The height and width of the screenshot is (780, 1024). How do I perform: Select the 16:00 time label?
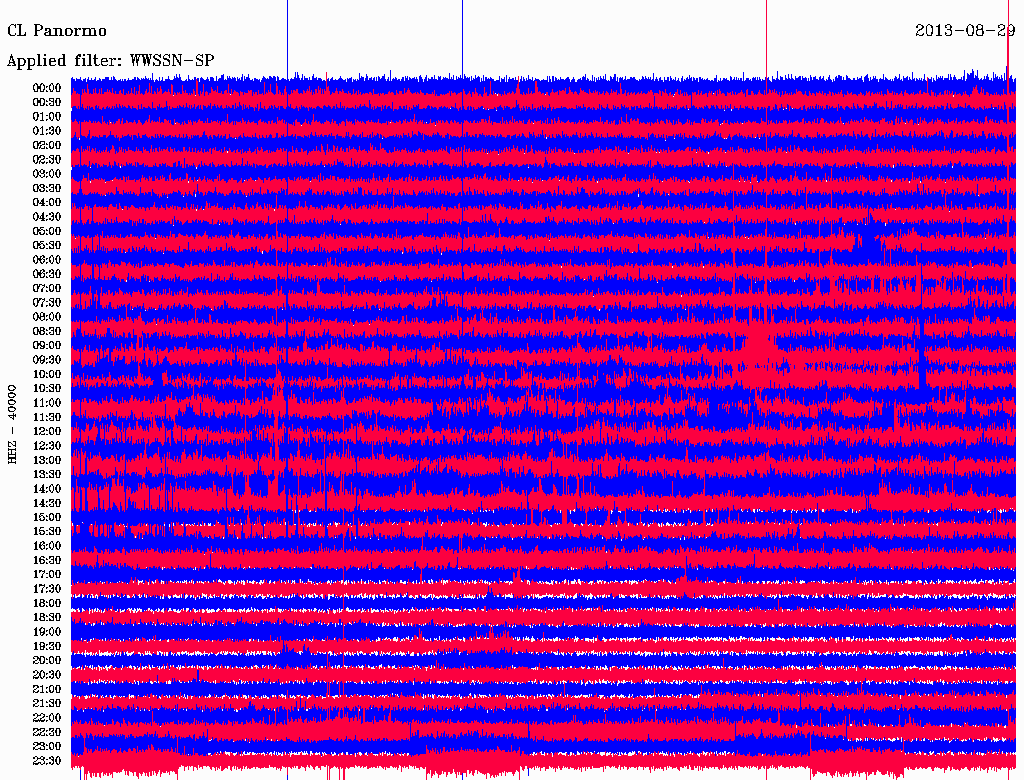47,545
